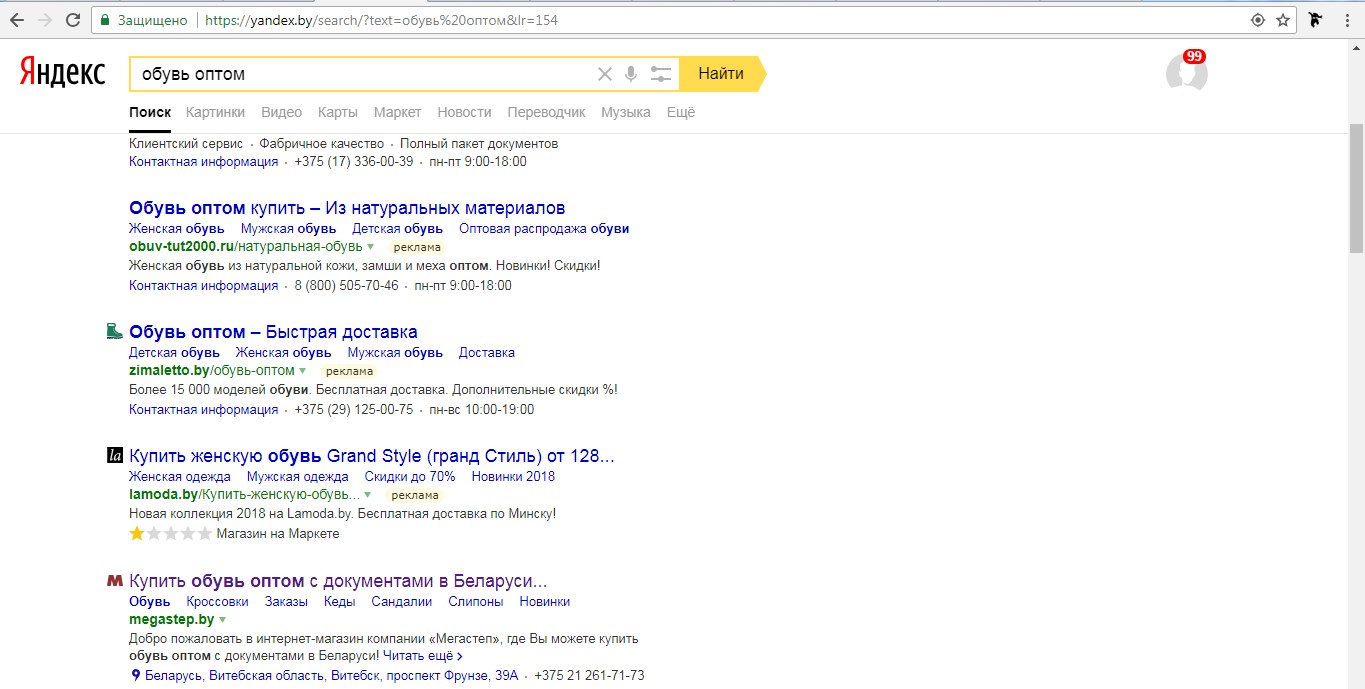Open 'Обувь оптом – Быстрая доставка' result
The width and height of the screenshot is (1365, 689).
273,332
